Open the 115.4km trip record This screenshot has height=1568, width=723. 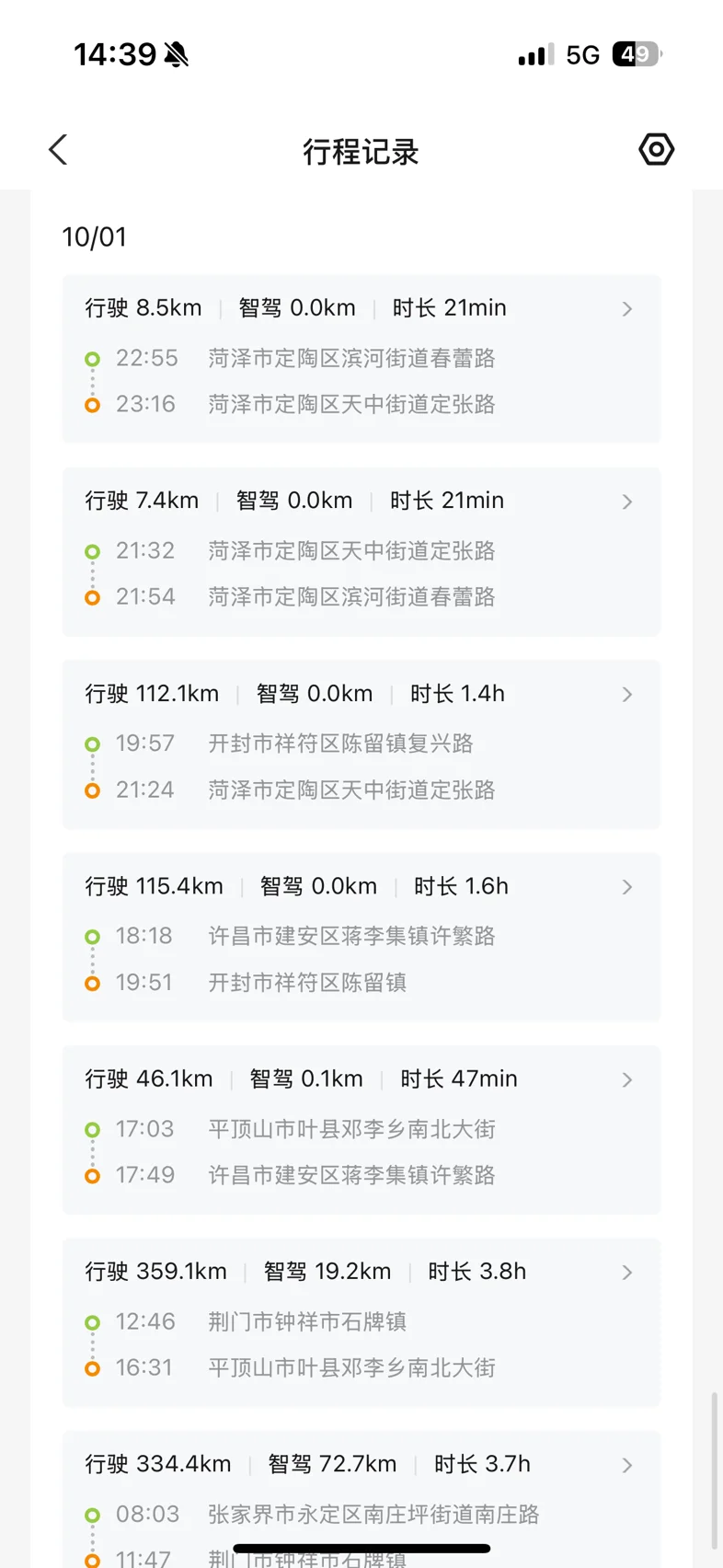click(x=361, y=937)
